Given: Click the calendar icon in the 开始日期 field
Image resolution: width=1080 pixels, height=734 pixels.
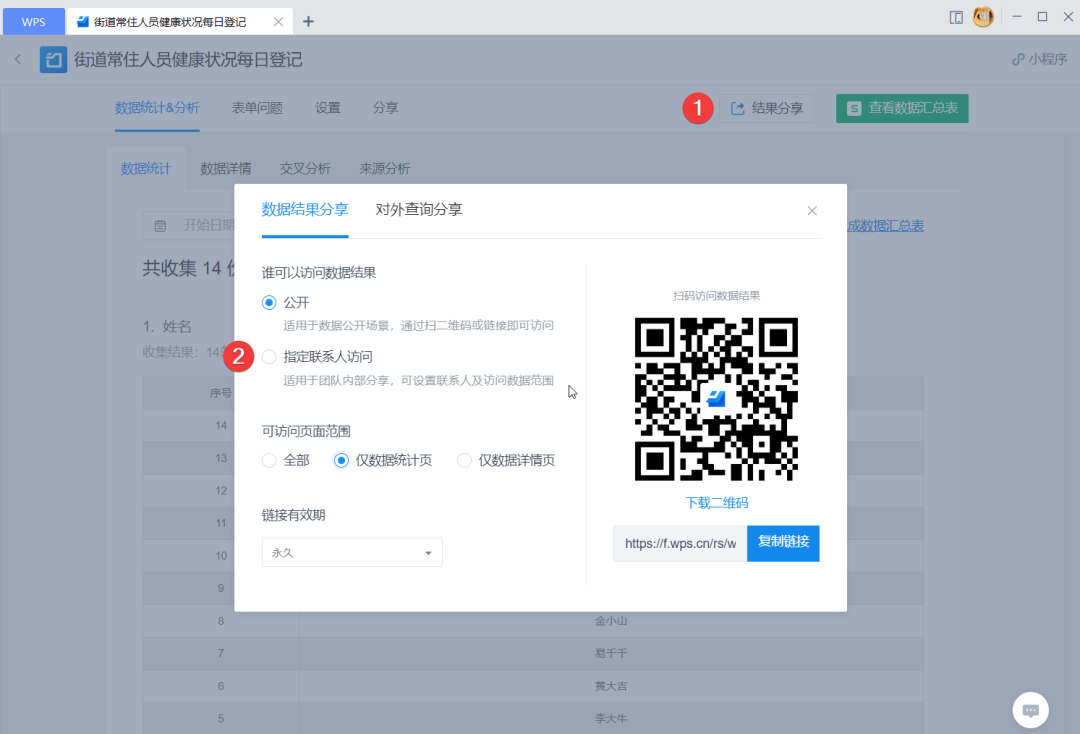Looking at the screenshot, I should 160,226.
